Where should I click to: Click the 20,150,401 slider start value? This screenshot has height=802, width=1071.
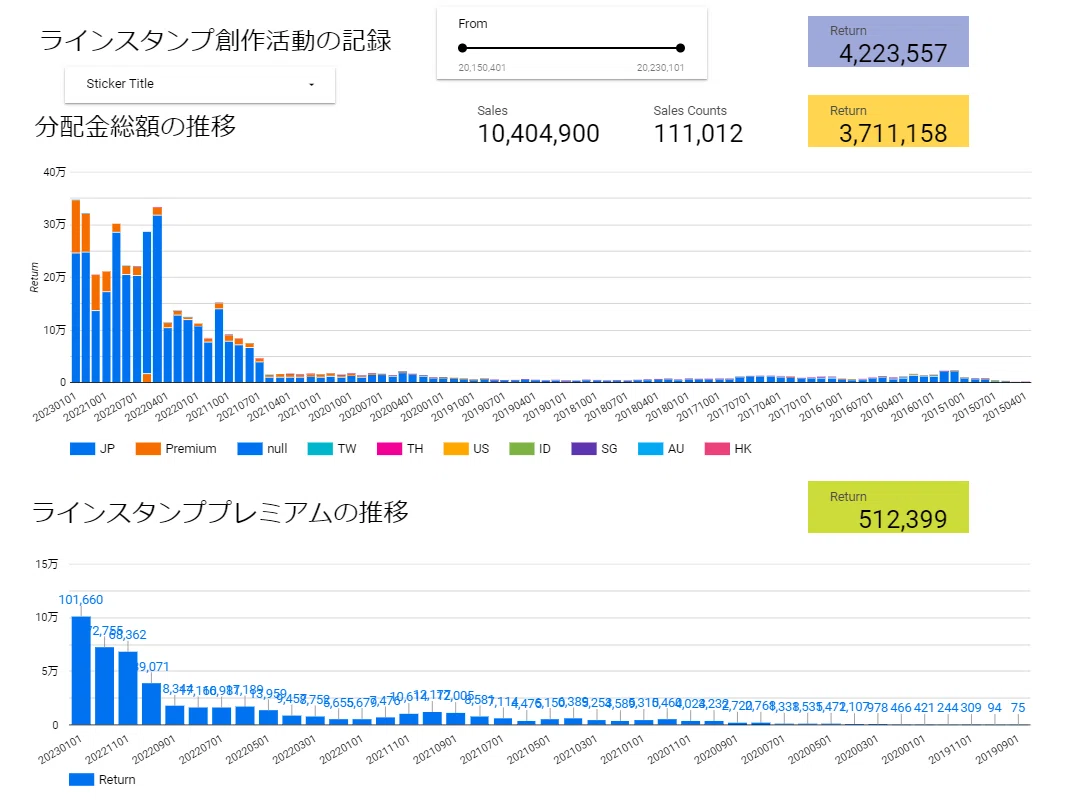point(482,68)
